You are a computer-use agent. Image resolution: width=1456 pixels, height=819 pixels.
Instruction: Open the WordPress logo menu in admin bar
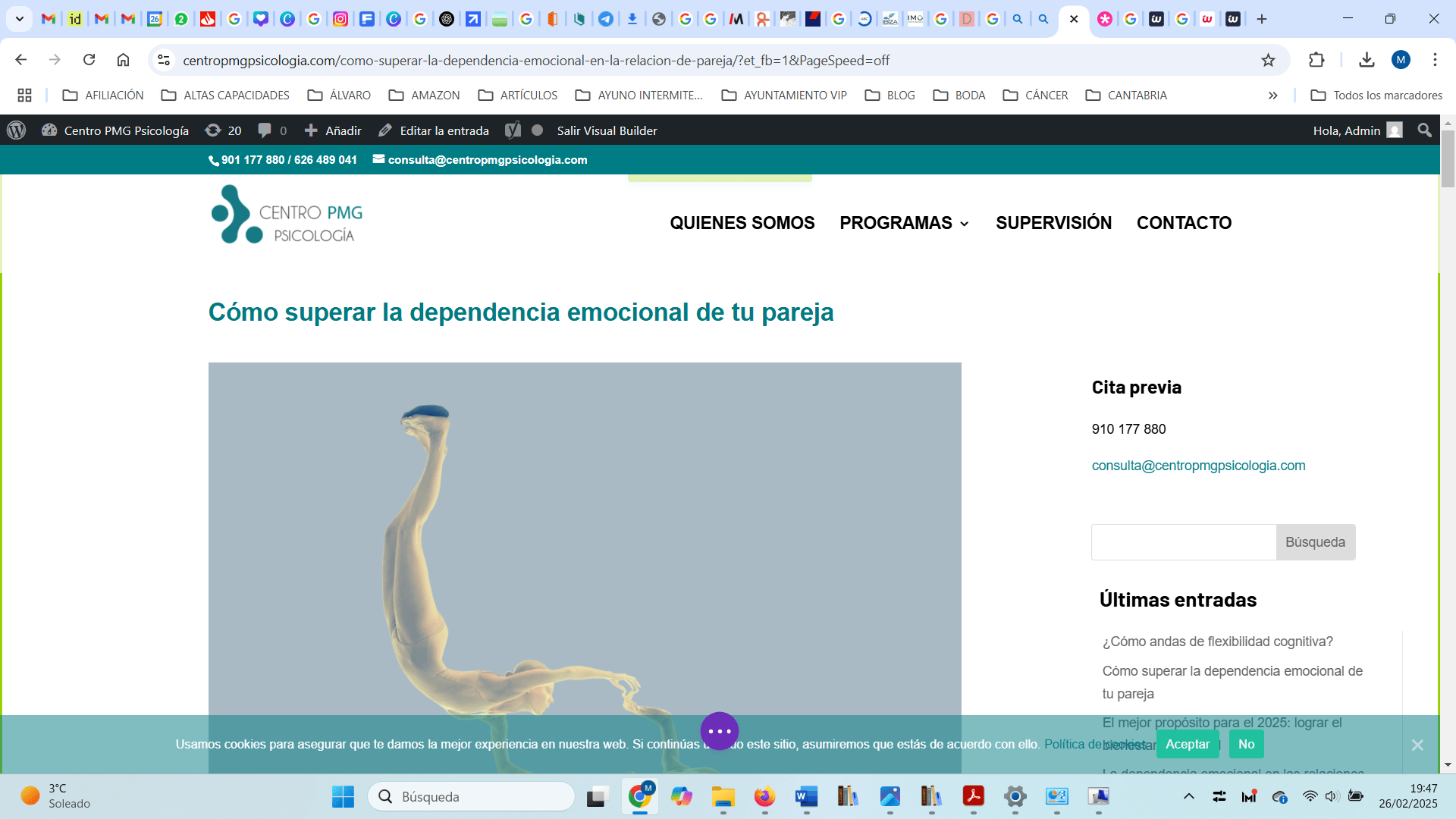[x=17, y=130]
